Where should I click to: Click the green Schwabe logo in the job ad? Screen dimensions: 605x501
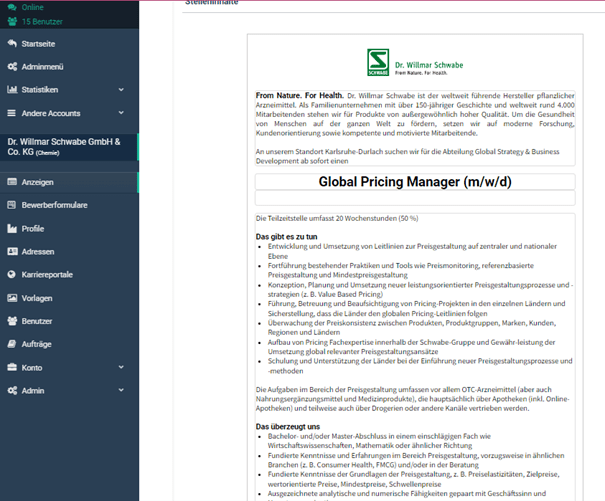click(x=378, y=63)
